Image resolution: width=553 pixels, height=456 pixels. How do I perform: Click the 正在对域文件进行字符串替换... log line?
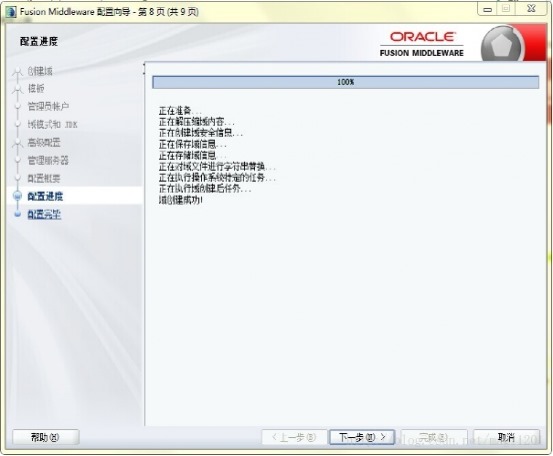click(x=217, y=166)
